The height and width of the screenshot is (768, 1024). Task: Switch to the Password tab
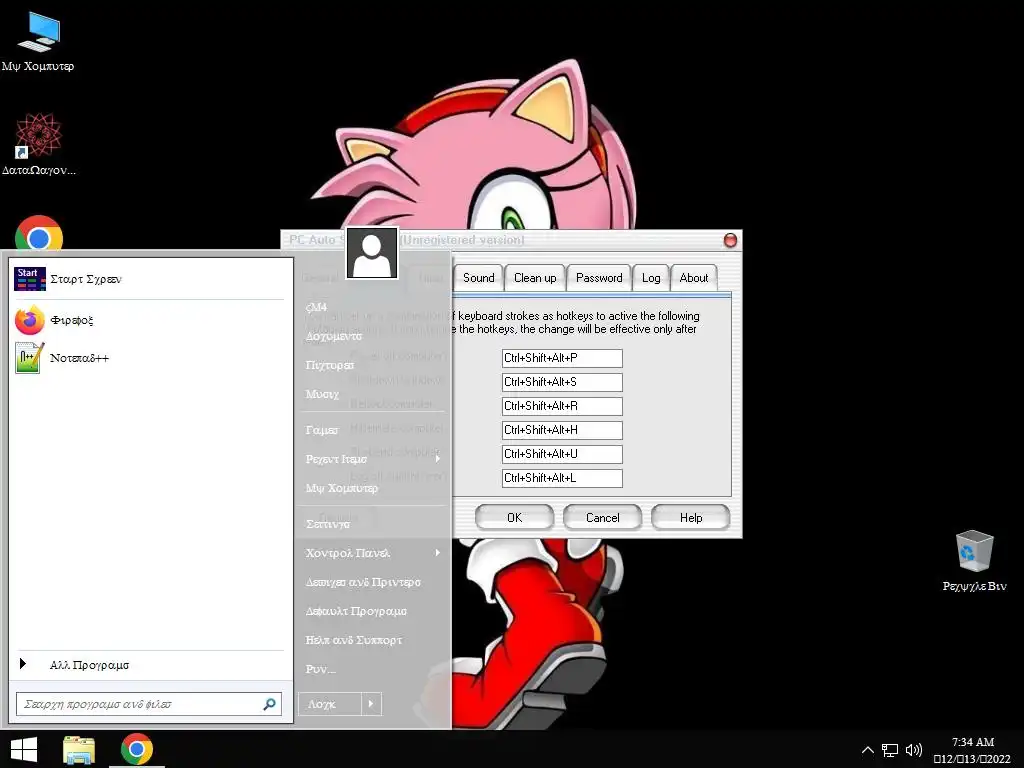click(599, 278)
